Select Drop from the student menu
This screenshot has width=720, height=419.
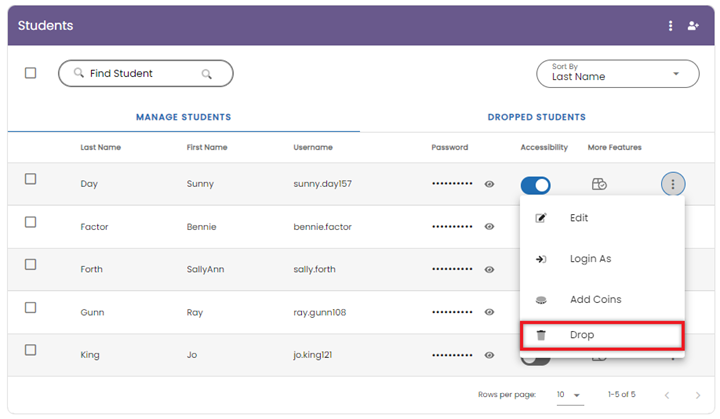point(602,335)
